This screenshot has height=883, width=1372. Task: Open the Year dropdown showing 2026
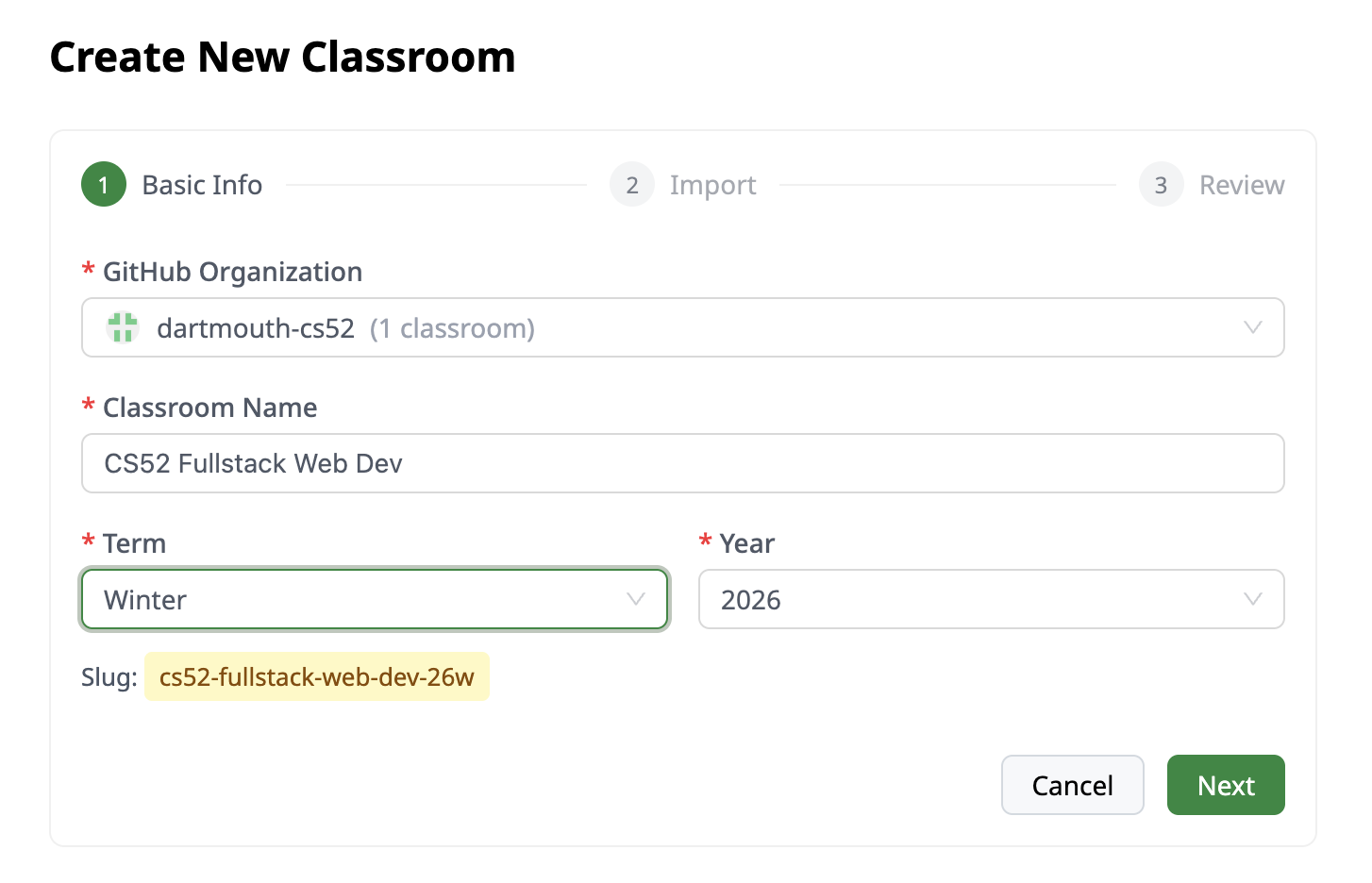991,599
